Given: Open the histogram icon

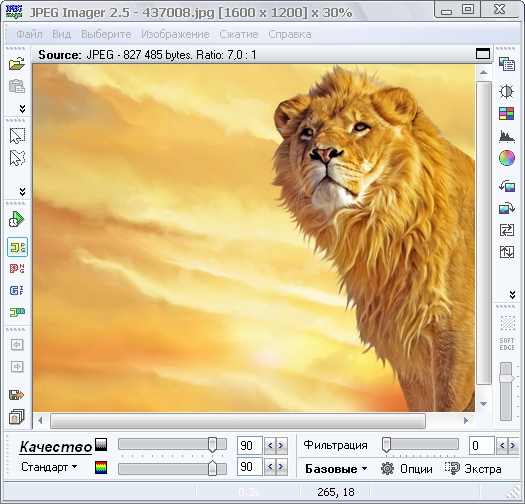Looking at the screenshot, I should [506, 136].
